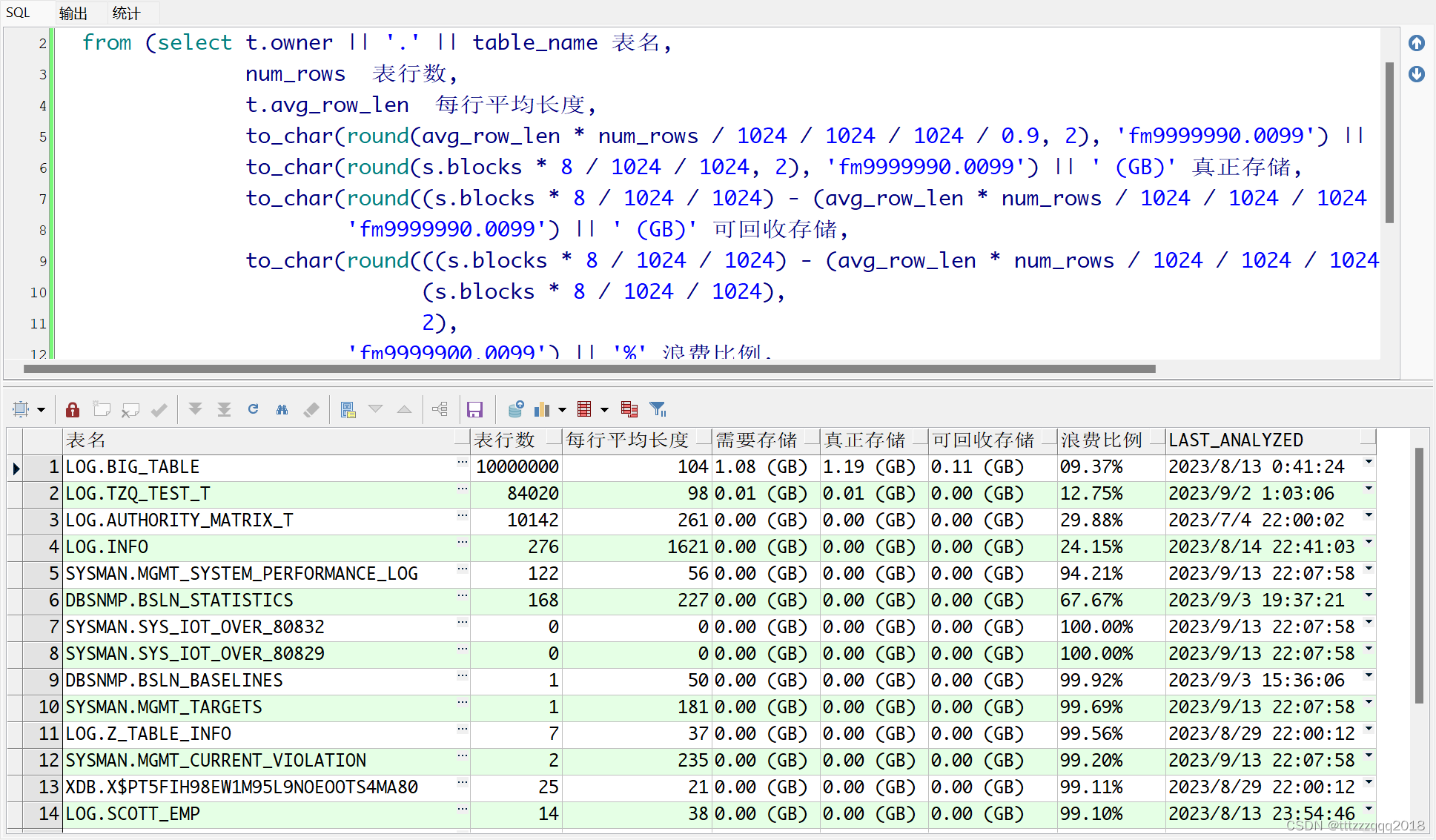Toggle read-only lock on results

72,409
